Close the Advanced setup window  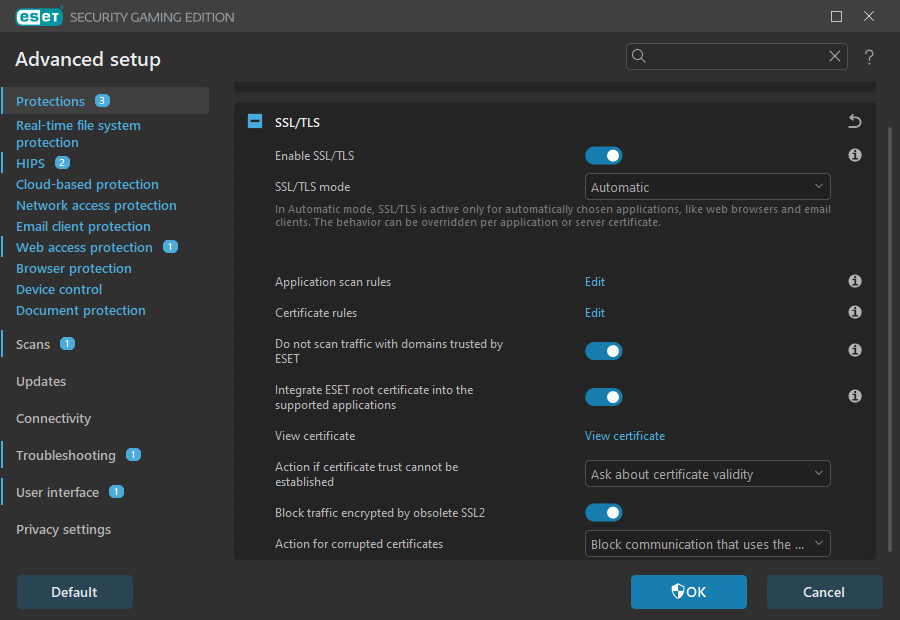click(869, 17)
